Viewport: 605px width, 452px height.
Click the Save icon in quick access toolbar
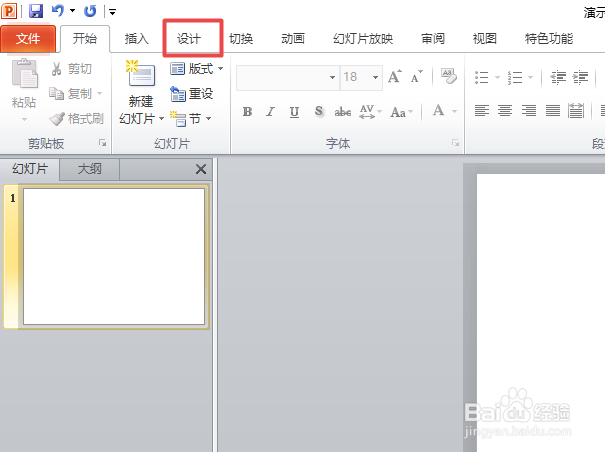[36, 11]
